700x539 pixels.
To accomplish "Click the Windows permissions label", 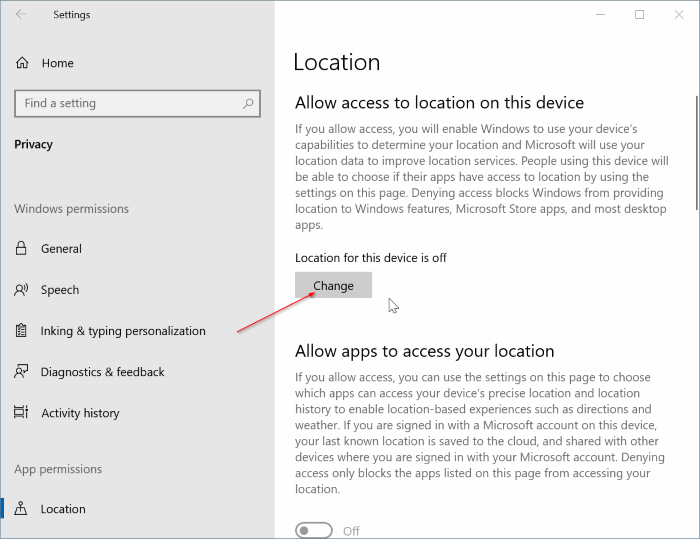I will point(71,209).
